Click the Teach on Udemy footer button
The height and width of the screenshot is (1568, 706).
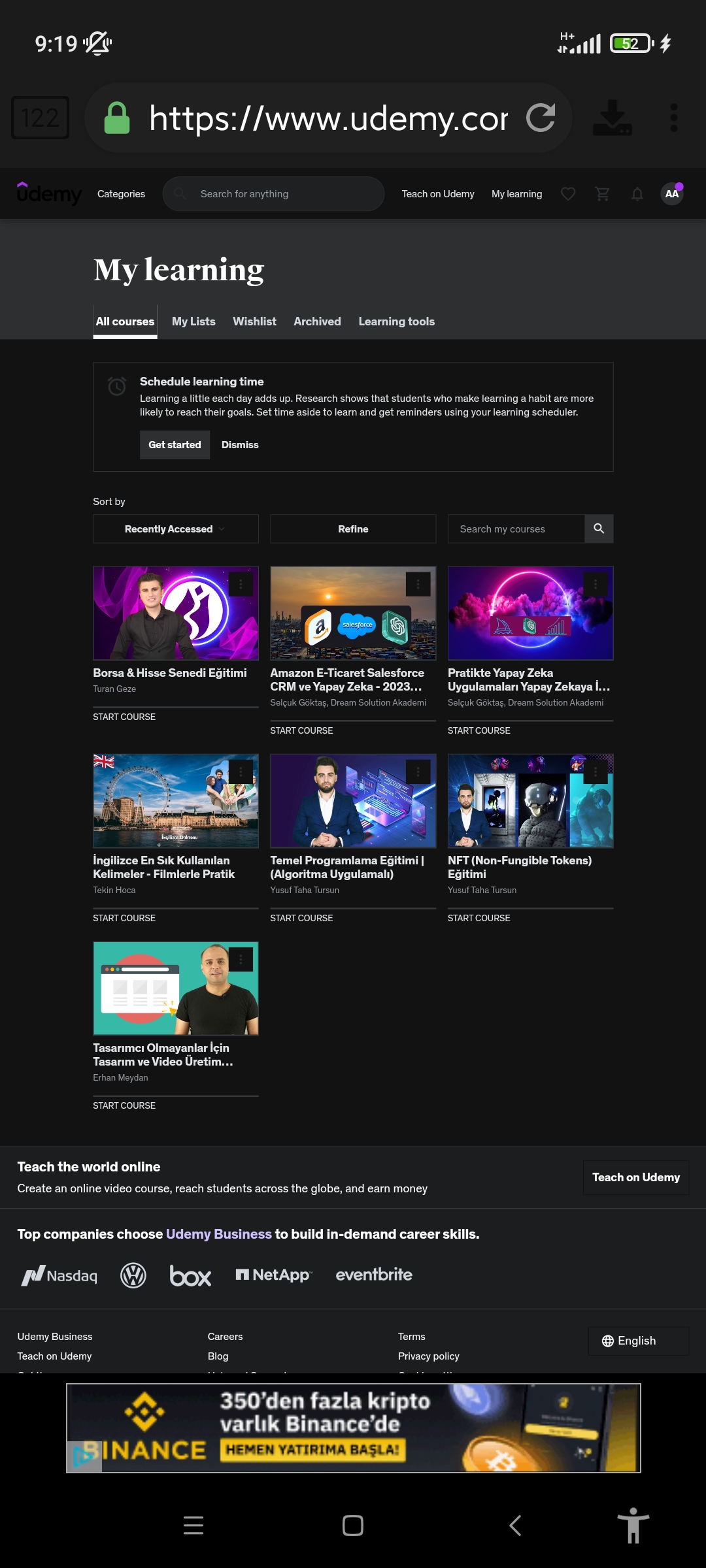pyautogui.click(x=636, y=1177)
